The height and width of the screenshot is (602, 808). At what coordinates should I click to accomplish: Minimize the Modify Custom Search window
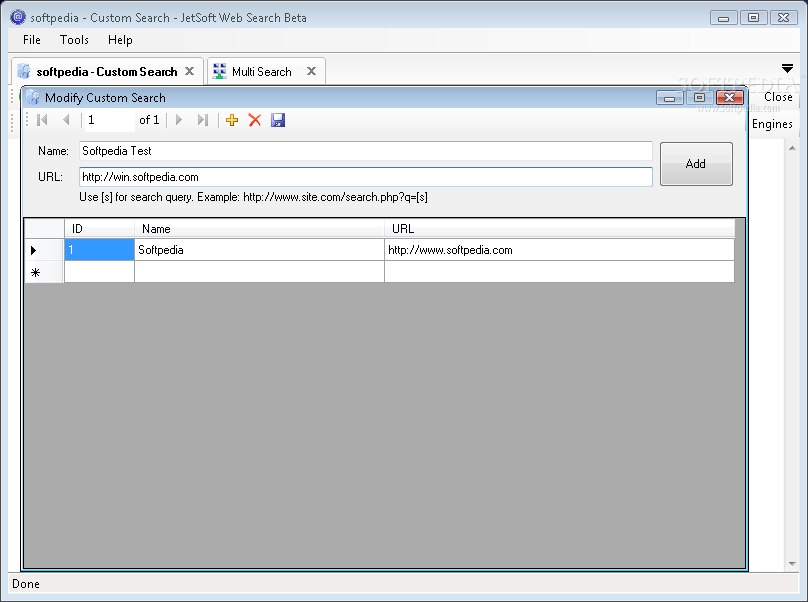point(669,97)
